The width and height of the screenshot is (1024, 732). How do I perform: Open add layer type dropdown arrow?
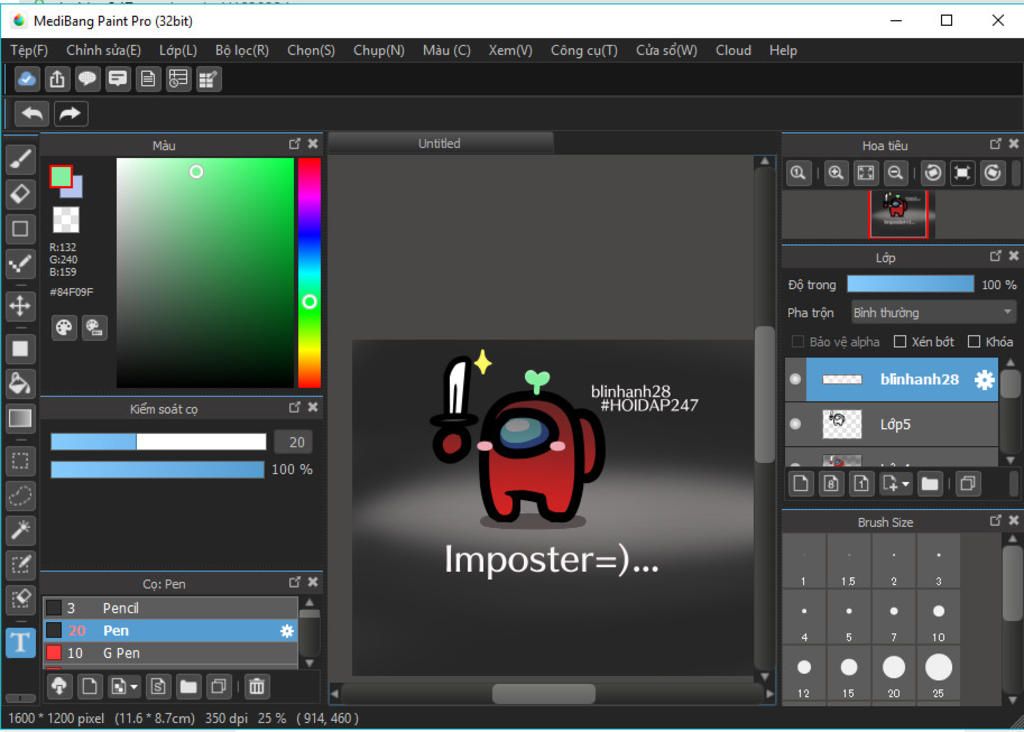pos(905,485)
